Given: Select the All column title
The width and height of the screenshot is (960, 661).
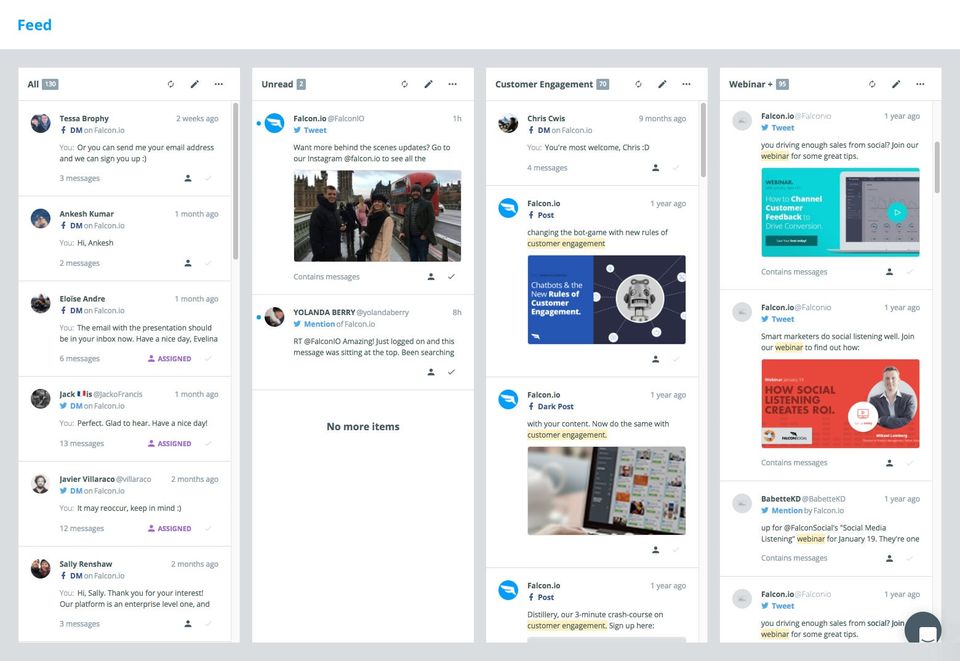Looking at the screenshot, I should tap(33, 84).
